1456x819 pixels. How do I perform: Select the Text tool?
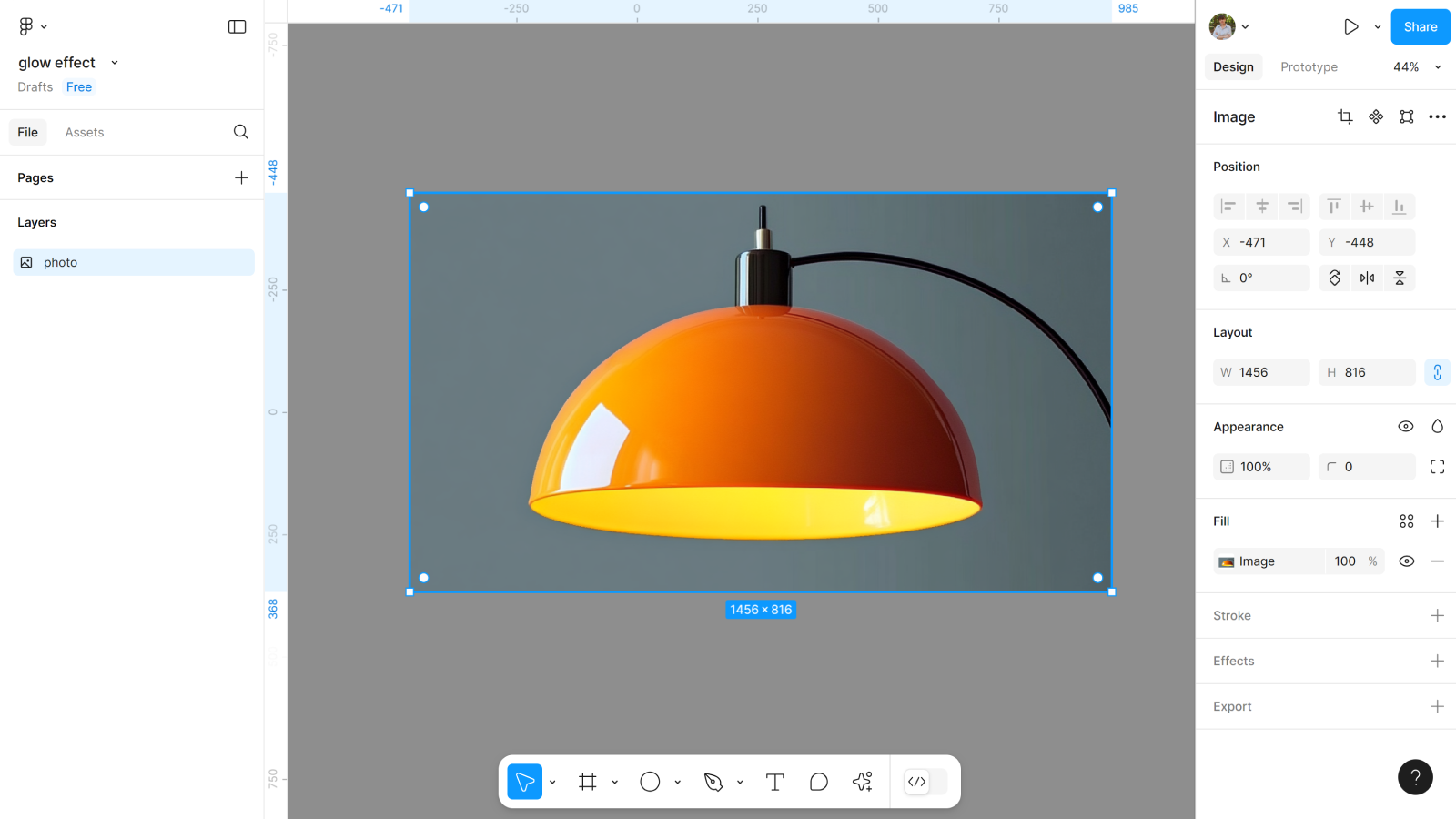tap(774, 782)
